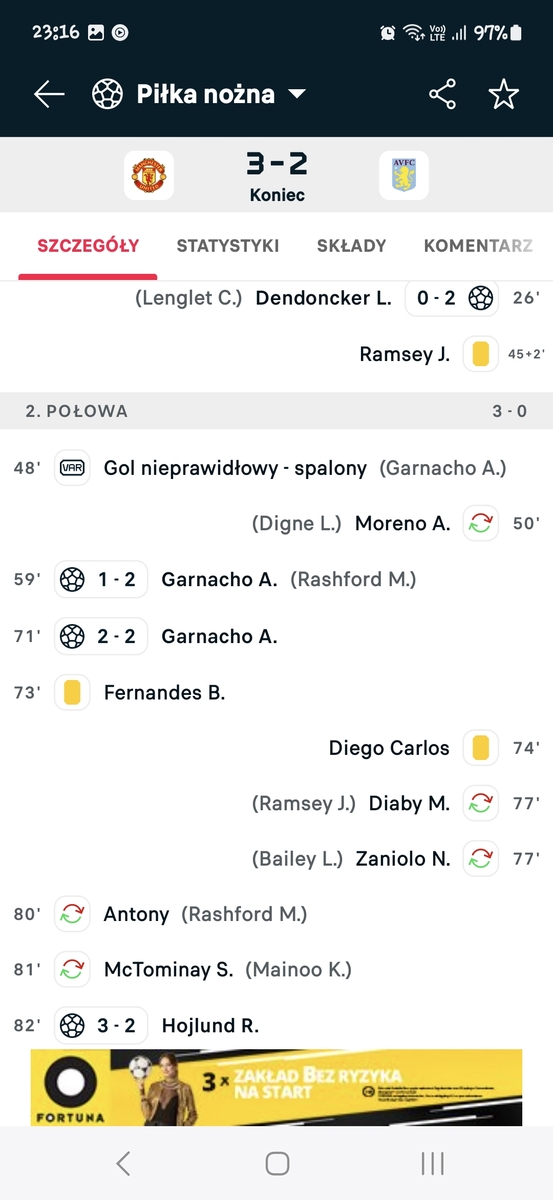Tap Fernandes B. yellow card icon
The height and width of the screenshot is (1200, 553).
click(72, 692)
